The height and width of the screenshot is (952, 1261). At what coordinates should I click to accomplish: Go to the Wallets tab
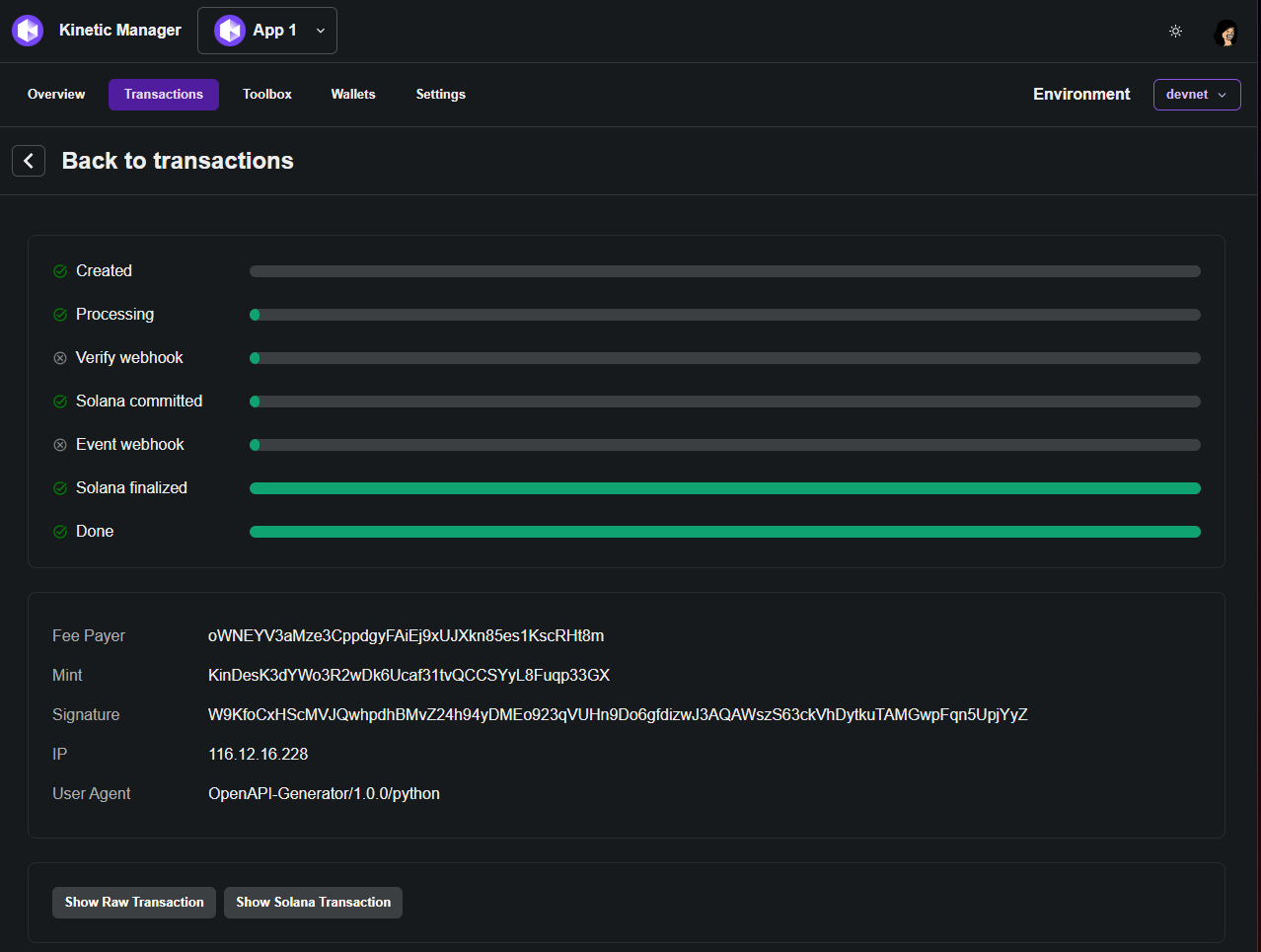pos(353,95)
